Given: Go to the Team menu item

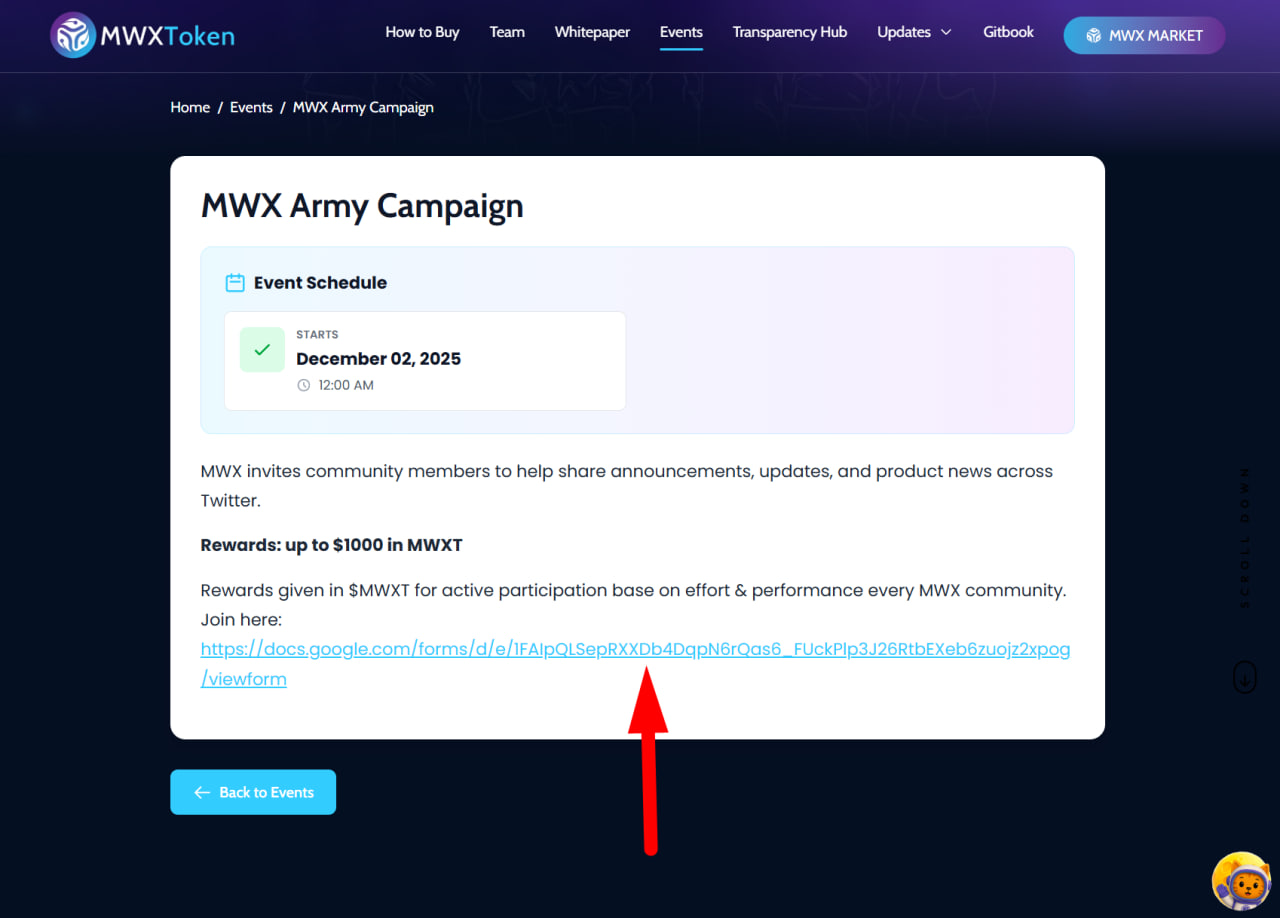Looking at the screenshot, I should click(507, 32).
